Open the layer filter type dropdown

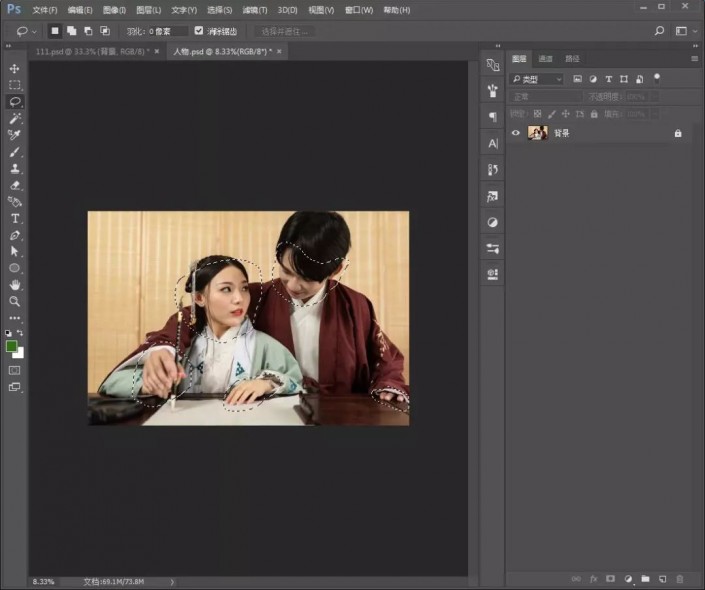[x=537, y=79]
